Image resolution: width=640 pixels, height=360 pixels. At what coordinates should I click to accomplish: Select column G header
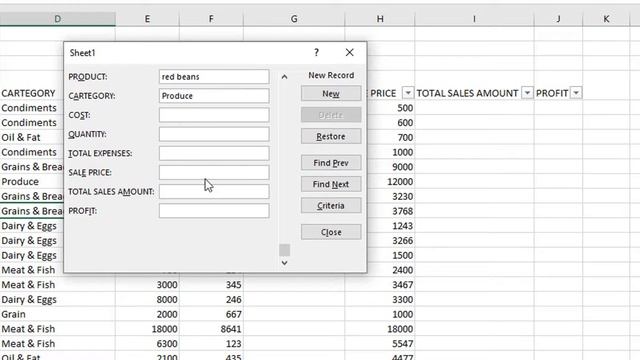[294, 19]
